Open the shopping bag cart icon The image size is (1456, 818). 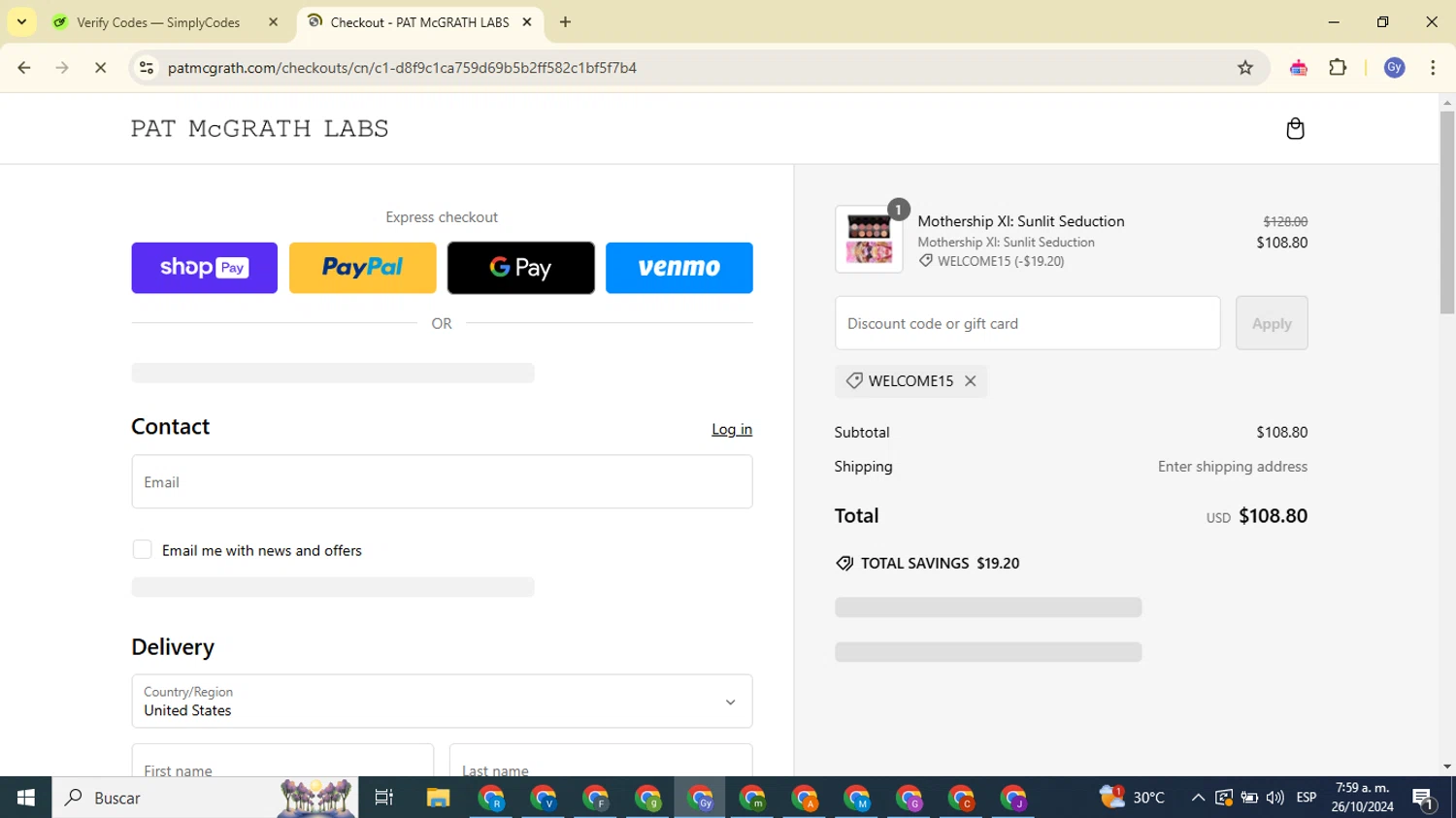[x=1295, y=129]
